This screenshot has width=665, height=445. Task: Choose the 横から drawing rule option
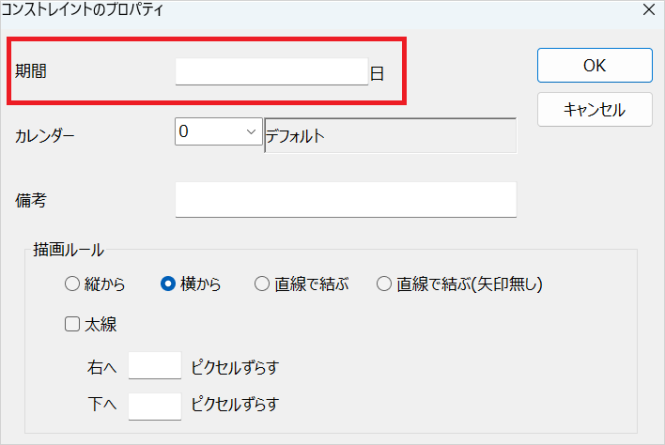tap(168, 284)
